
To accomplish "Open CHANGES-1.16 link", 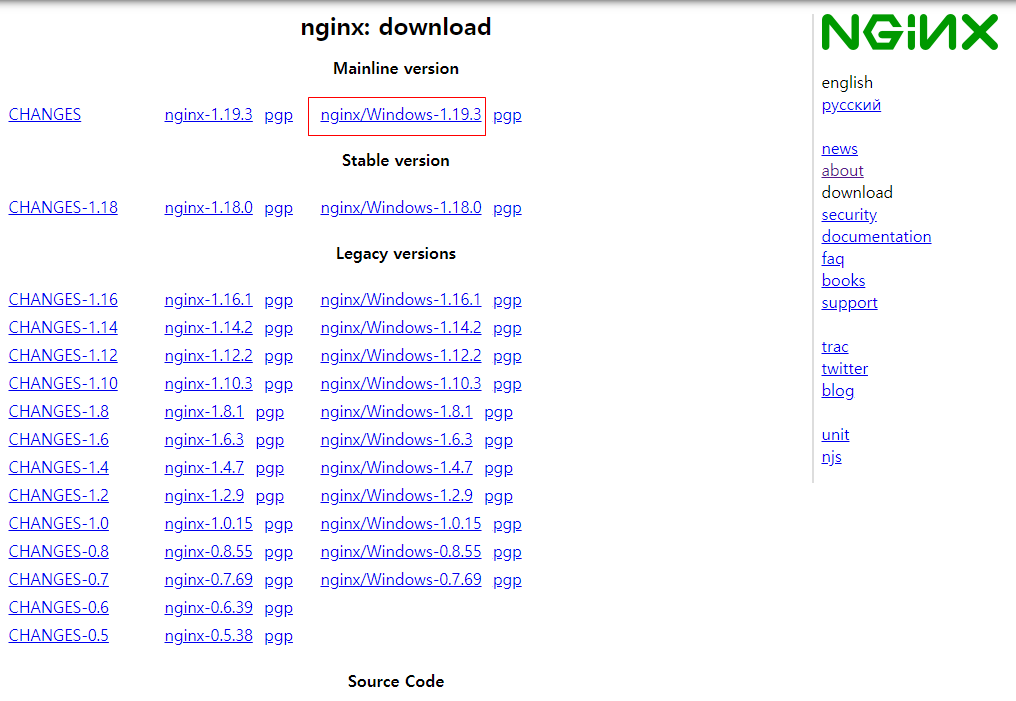I will coord(63,299).
